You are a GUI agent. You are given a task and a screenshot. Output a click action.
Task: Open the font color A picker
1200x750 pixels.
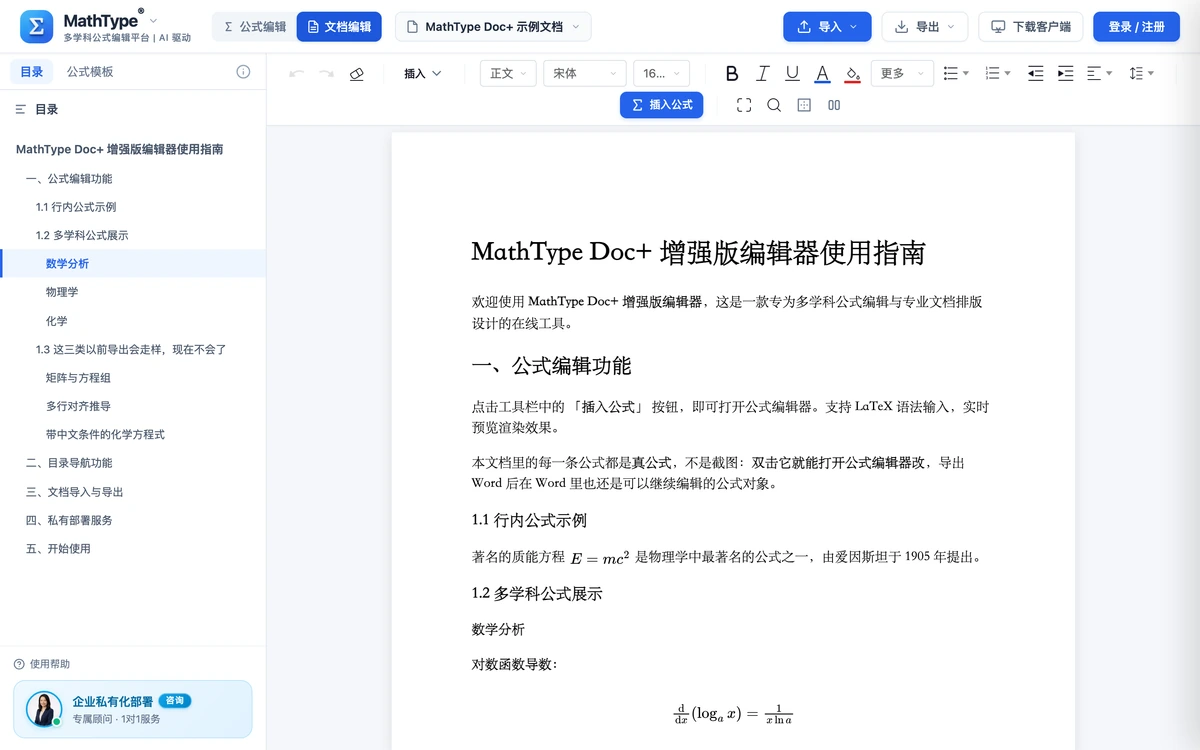tap(822, 74)
